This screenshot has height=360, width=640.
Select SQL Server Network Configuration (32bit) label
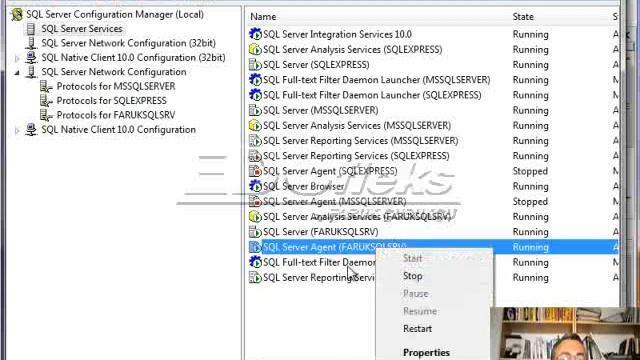click(129, 43)
